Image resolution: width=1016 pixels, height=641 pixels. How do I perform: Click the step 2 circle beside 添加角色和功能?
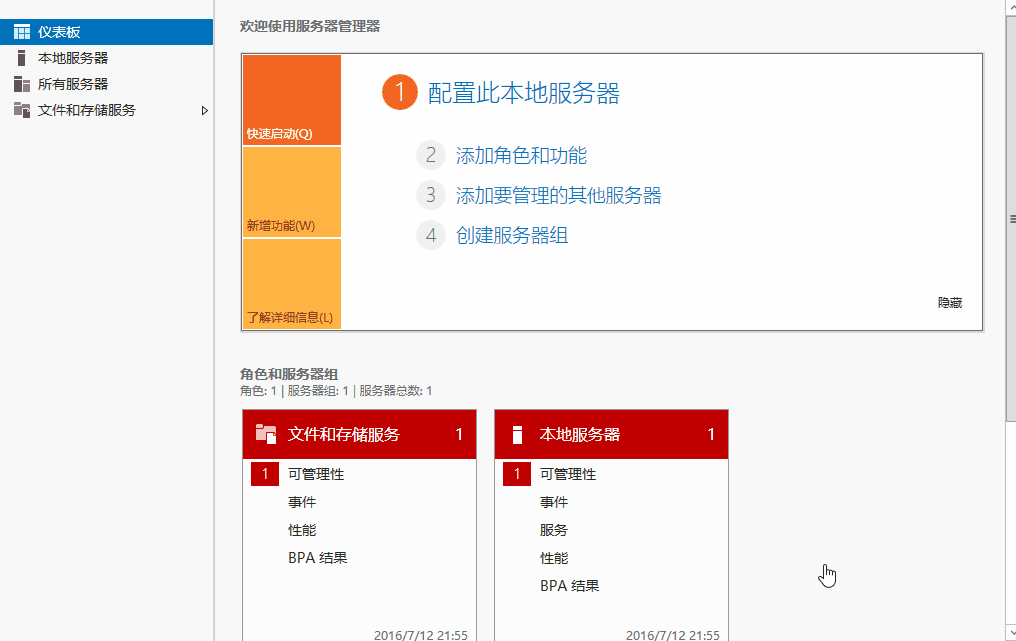431,156
